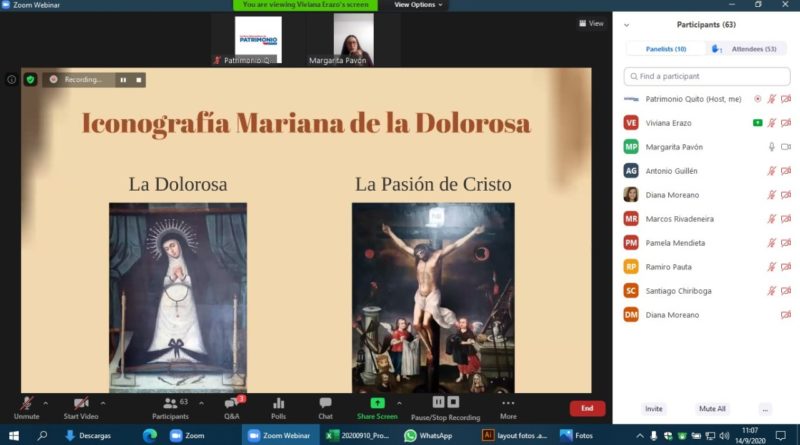Click Margarita Pavón's video thumbnail

pos(353,40)
